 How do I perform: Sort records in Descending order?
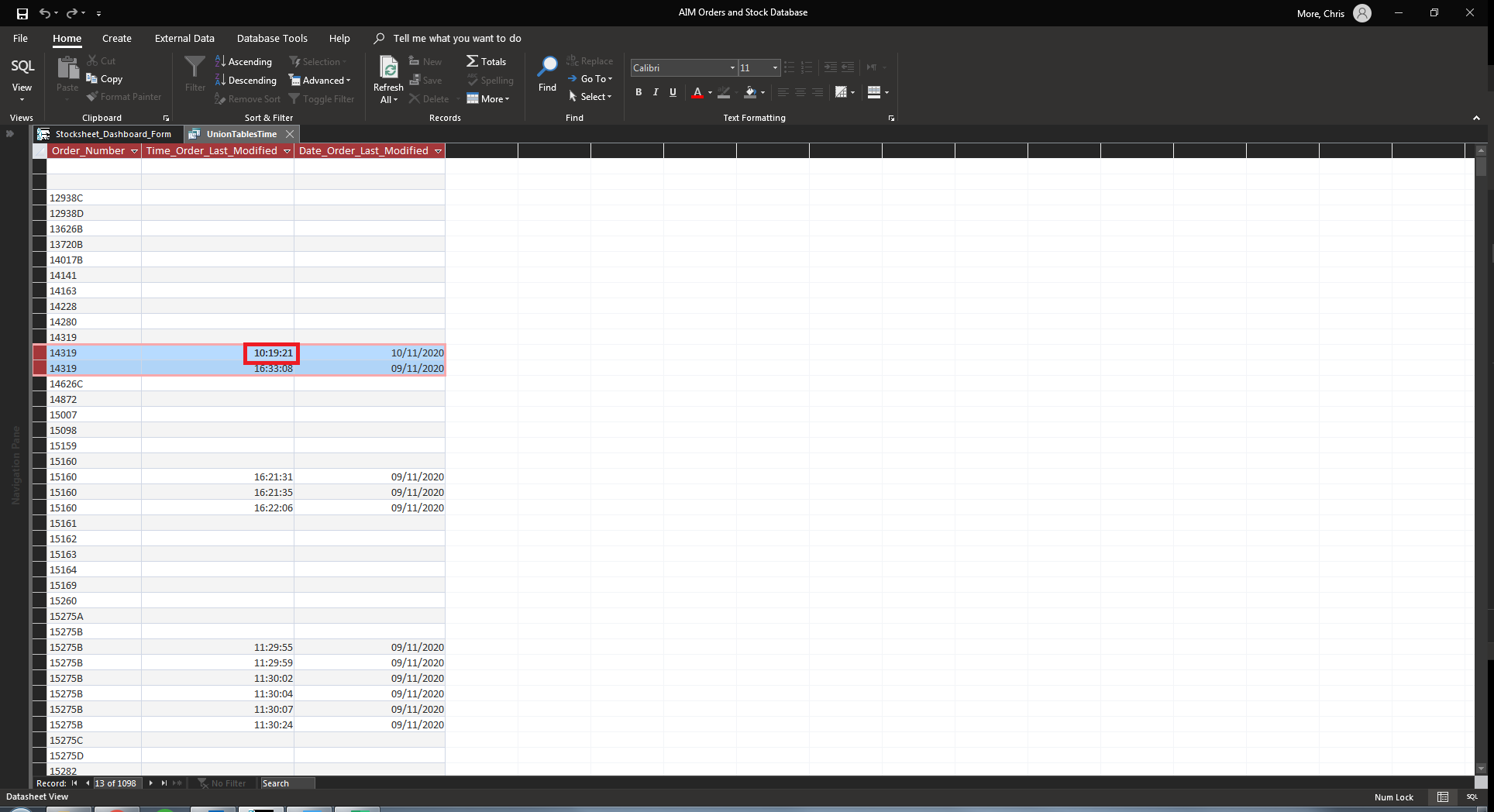pyautogui.click(x=246, y=81)
